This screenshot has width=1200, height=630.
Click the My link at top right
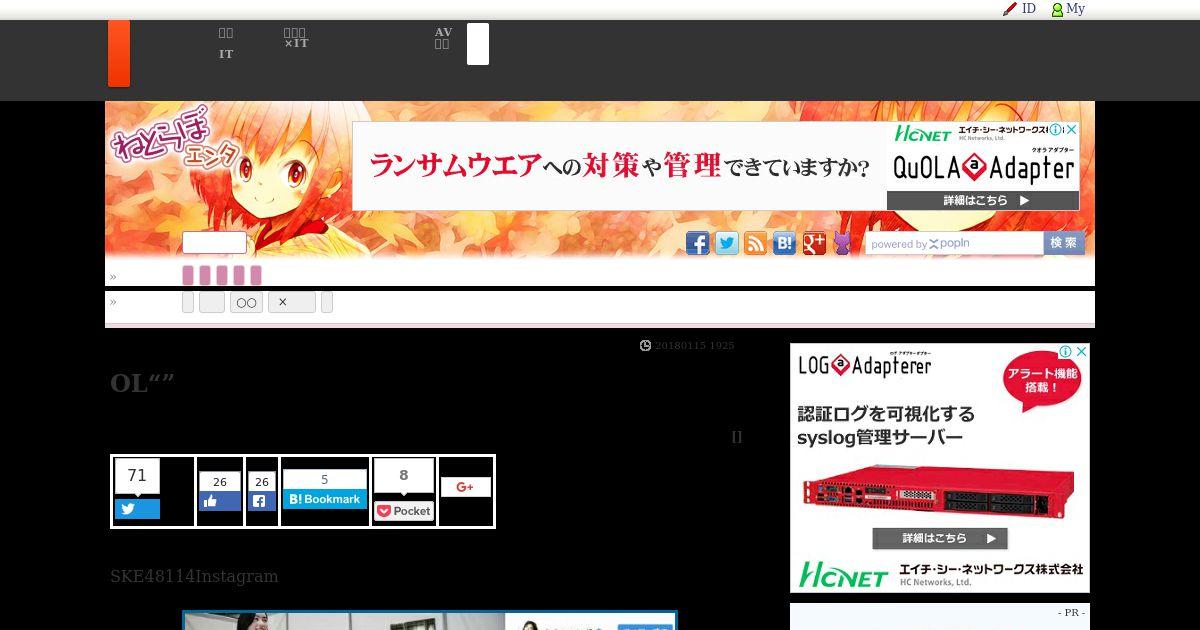(x=1075, y=9)
